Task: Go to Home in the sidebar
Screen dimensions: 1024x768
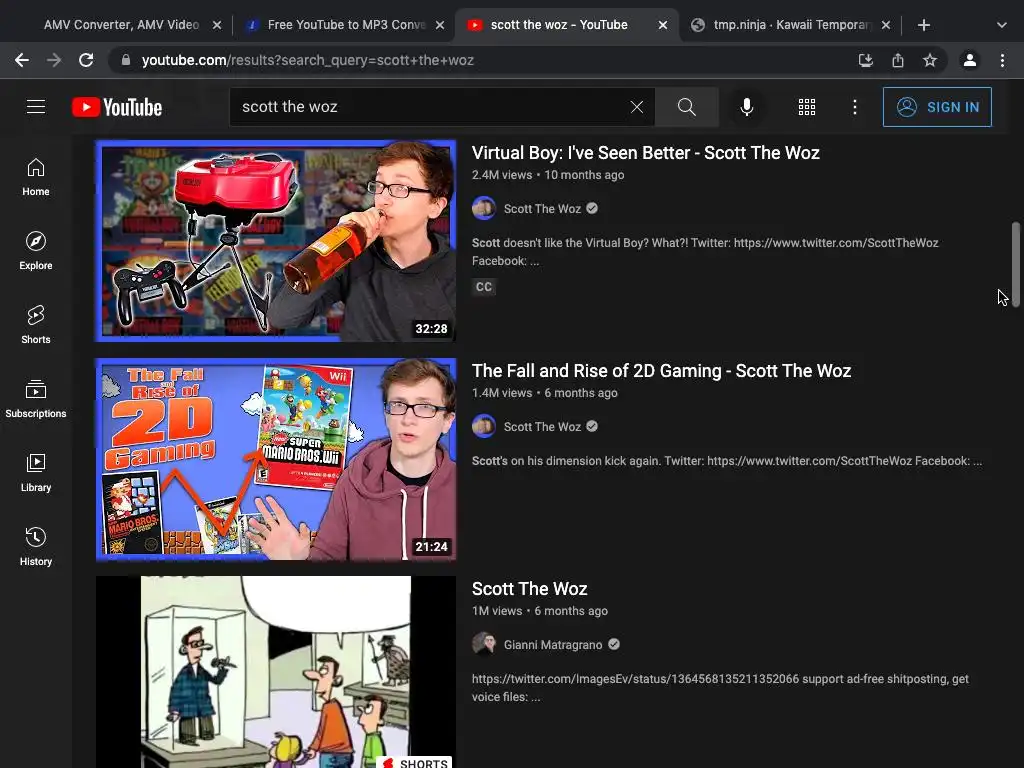Action: click(x=36, y=177)
